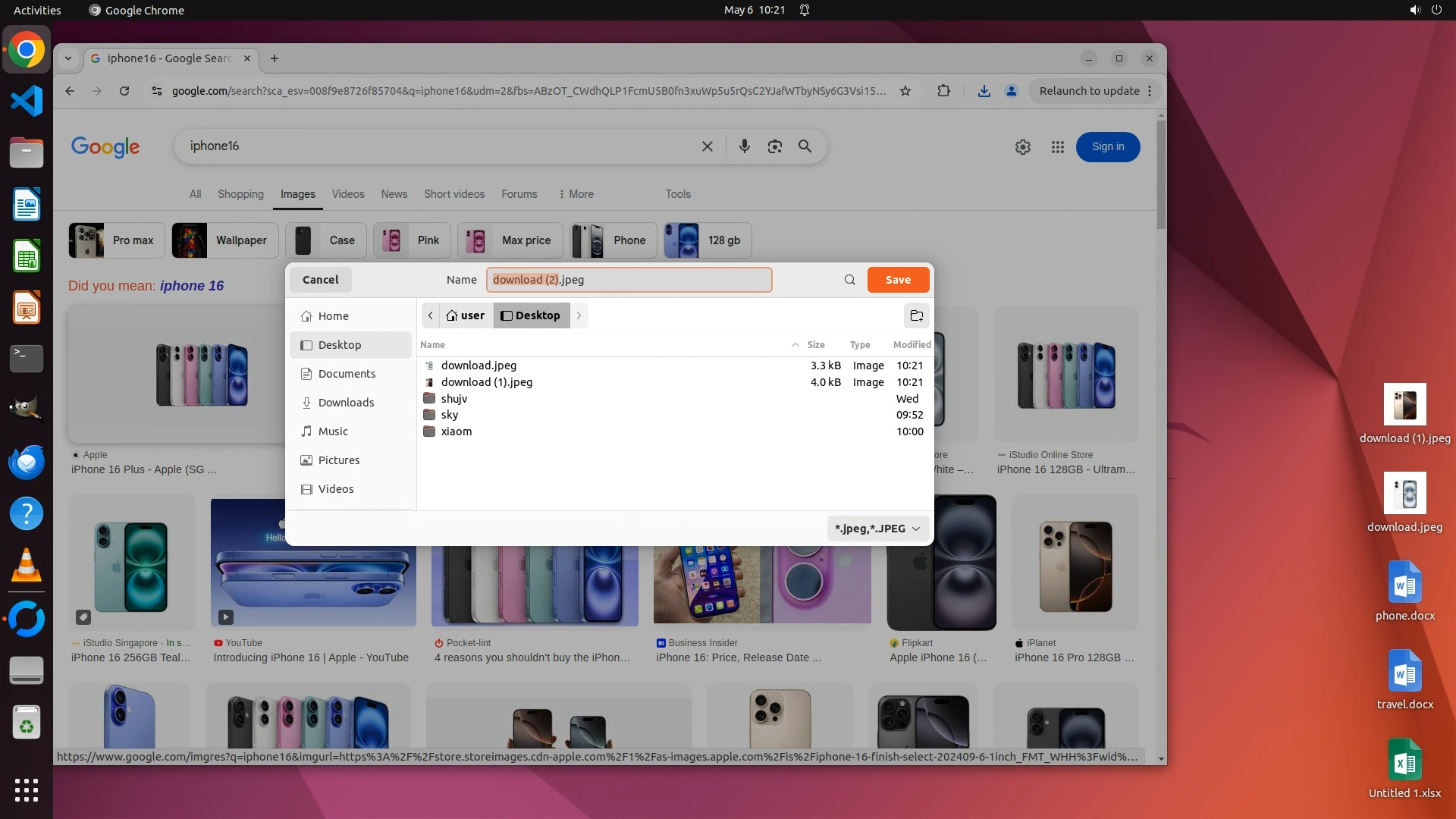This screenshot has height=819, width=1456.
Task: Open Chrome downloads icon in toolbar
Action: pos(984,91)
